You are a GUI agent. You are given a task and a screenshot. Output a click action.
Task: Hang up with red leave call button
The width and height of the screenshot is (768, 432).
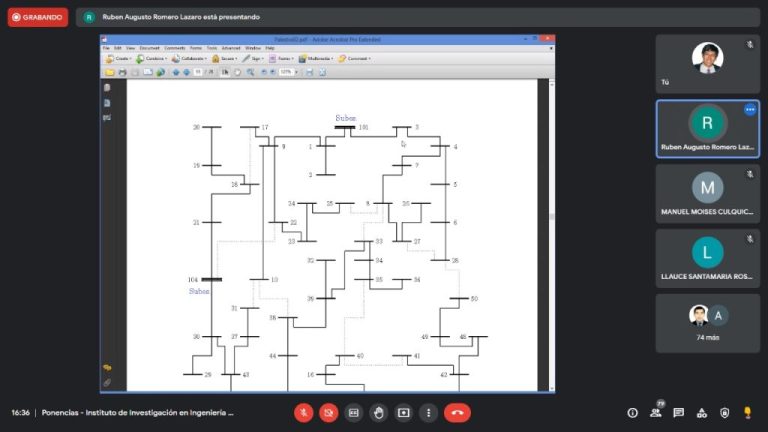457,412
